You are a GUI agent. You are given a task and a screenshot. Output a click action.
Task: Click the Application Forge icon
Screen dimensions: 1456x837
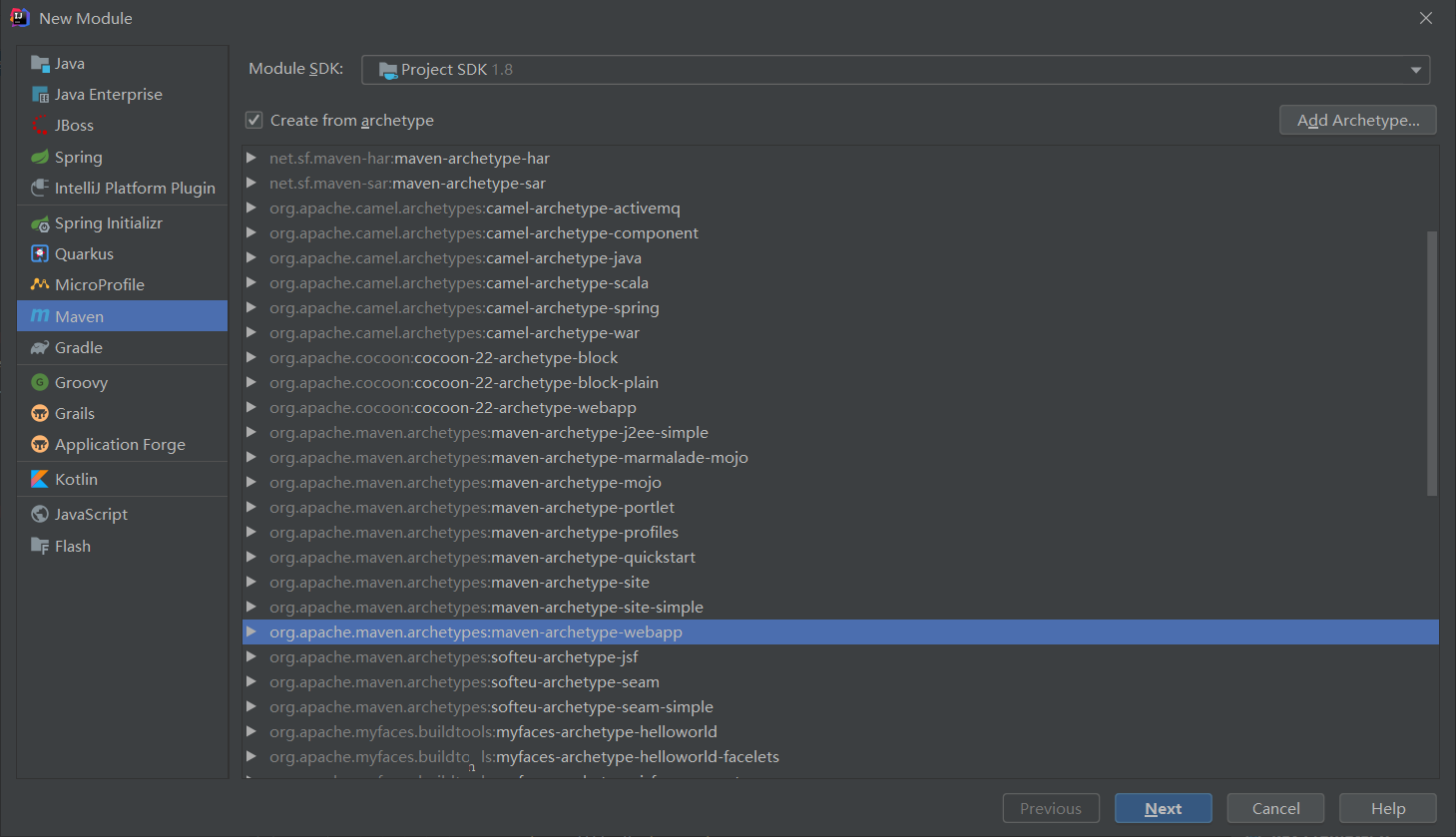40,444
